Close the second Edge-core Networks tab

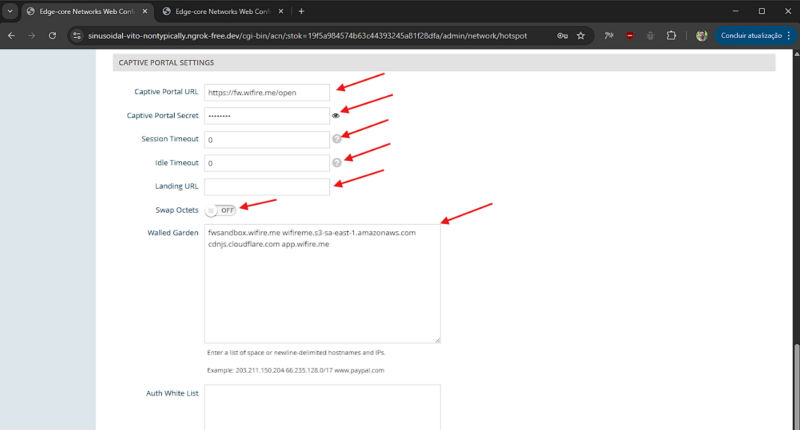click(281, 11)
